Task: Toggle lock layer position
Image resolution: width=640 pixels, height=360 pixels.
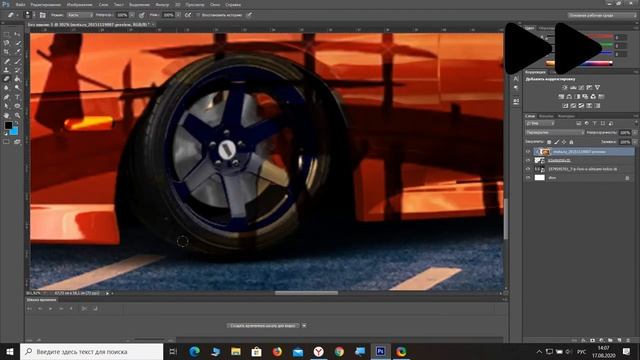Action: pyautogui.click(x=564, y=142)
